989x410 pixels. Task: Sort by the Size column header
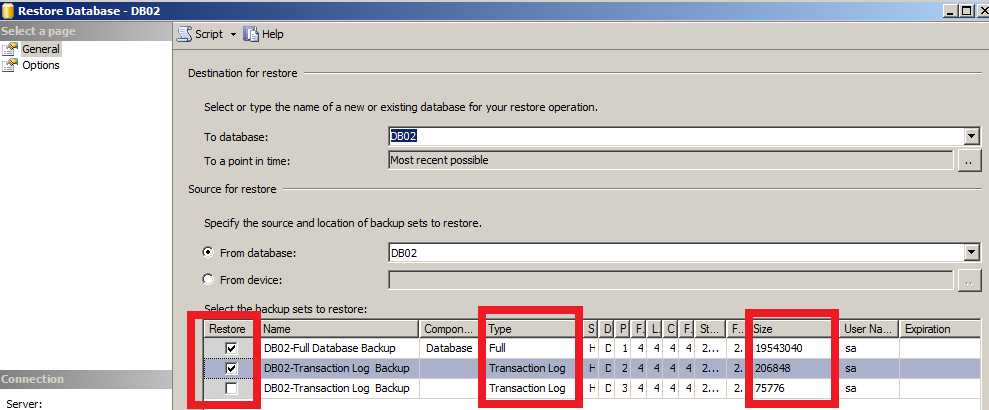(792, 329)
